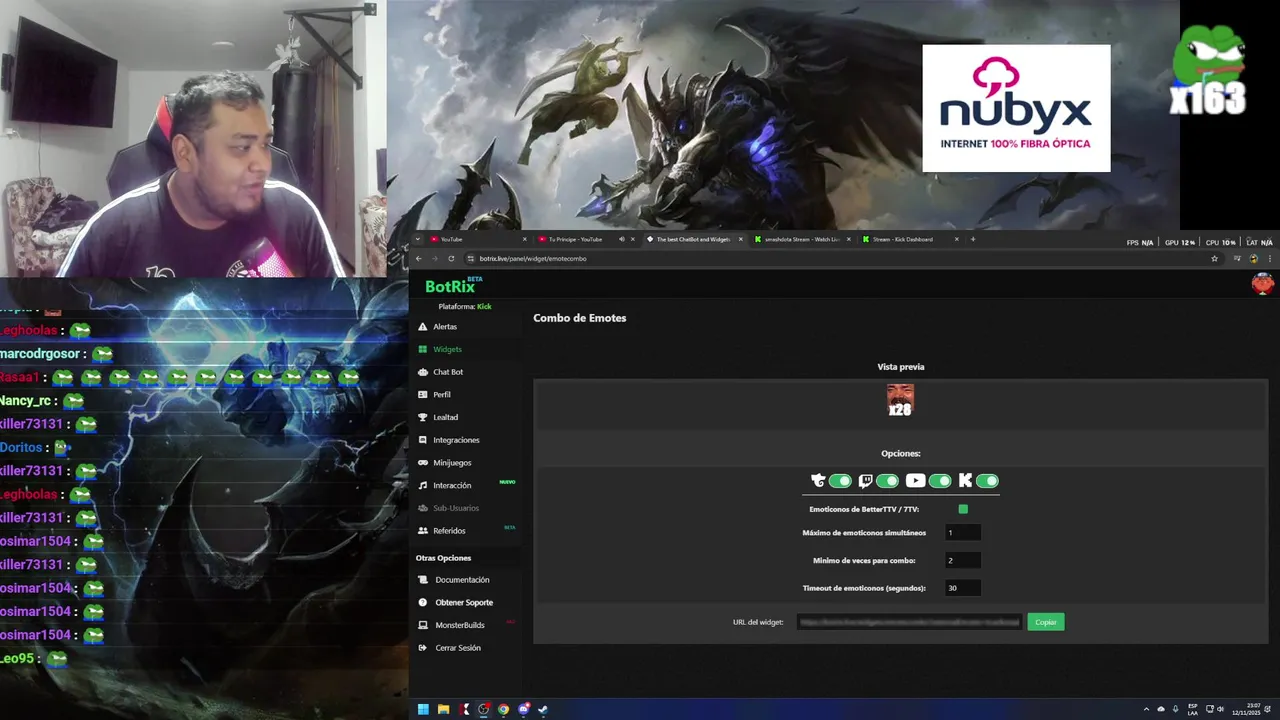Image resolution: width=1280 pixels, height=720 pixels.
Task: Switch to Tu Príncipe - YouTube tab
Action: pos(586,239)
